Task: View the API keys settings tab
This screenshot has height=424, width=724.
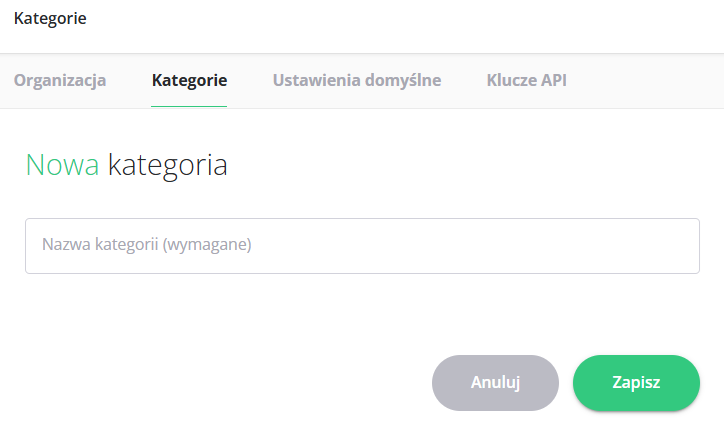Action: tap(526, 80)
